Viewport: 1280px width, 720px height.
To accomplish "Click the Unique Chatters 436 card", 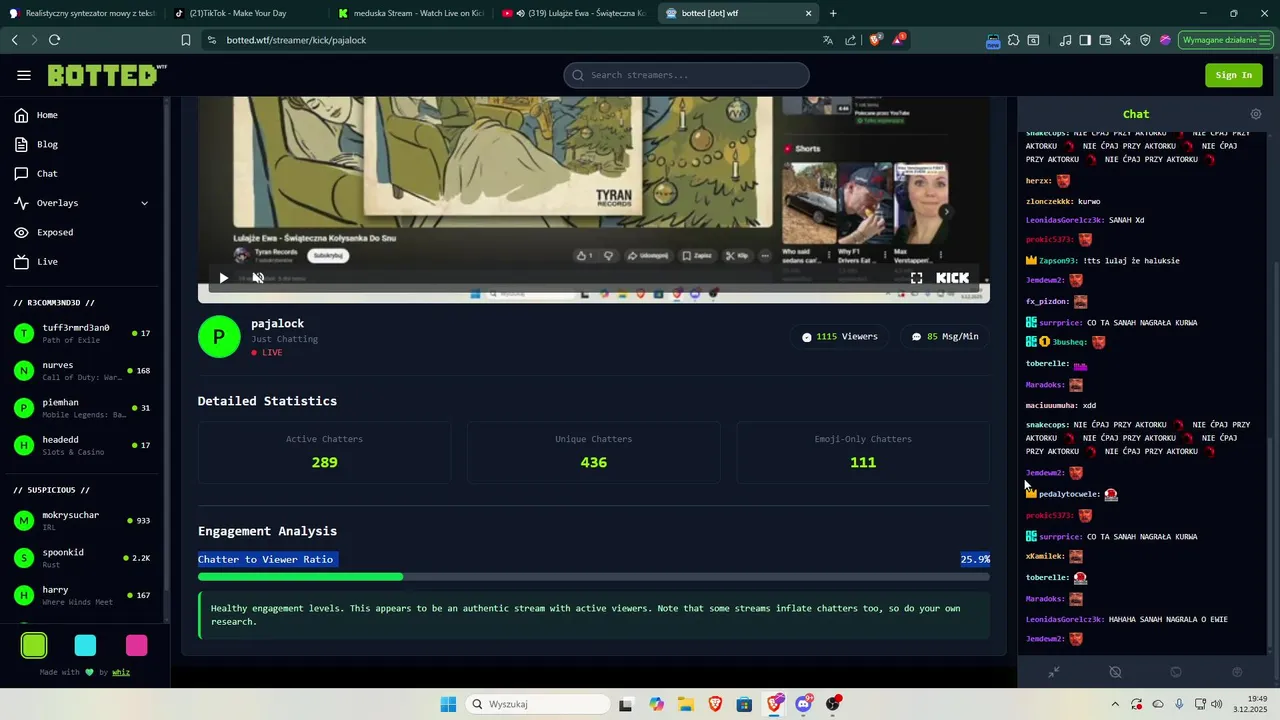I will point(593,452).
